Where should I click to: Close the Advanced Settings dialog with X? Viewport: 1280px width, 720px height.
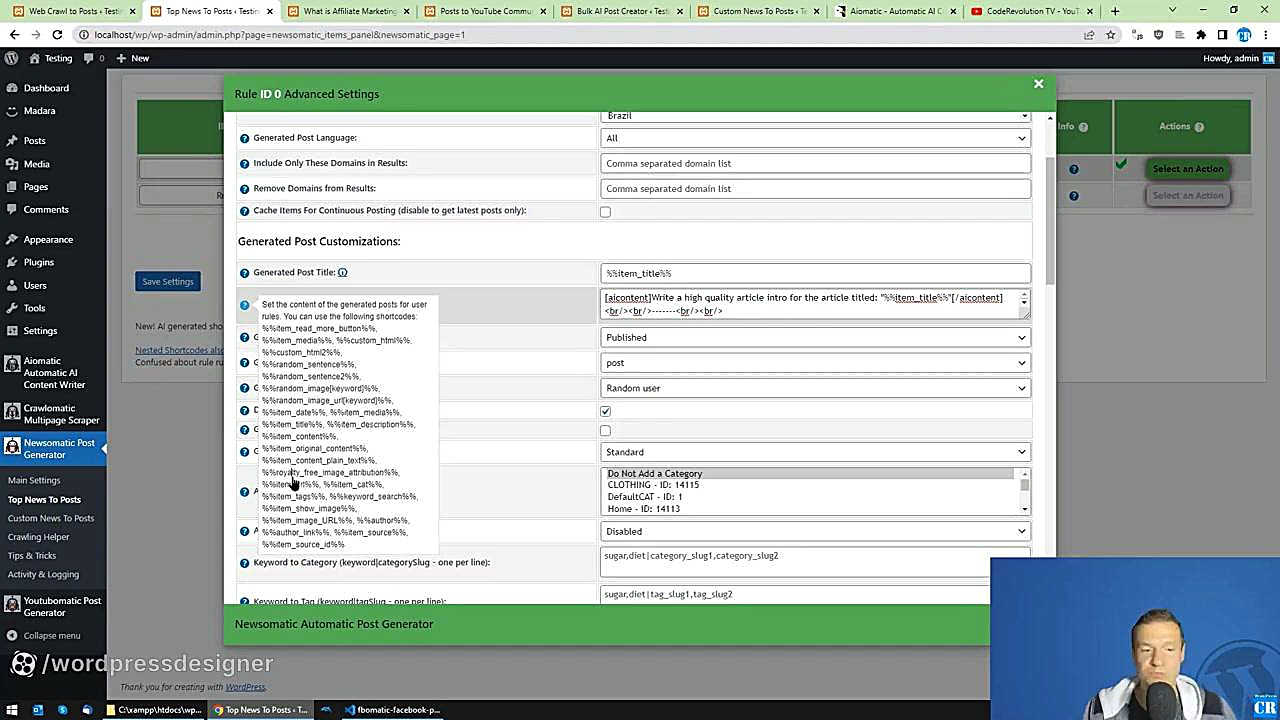[x=1038, y=84]
